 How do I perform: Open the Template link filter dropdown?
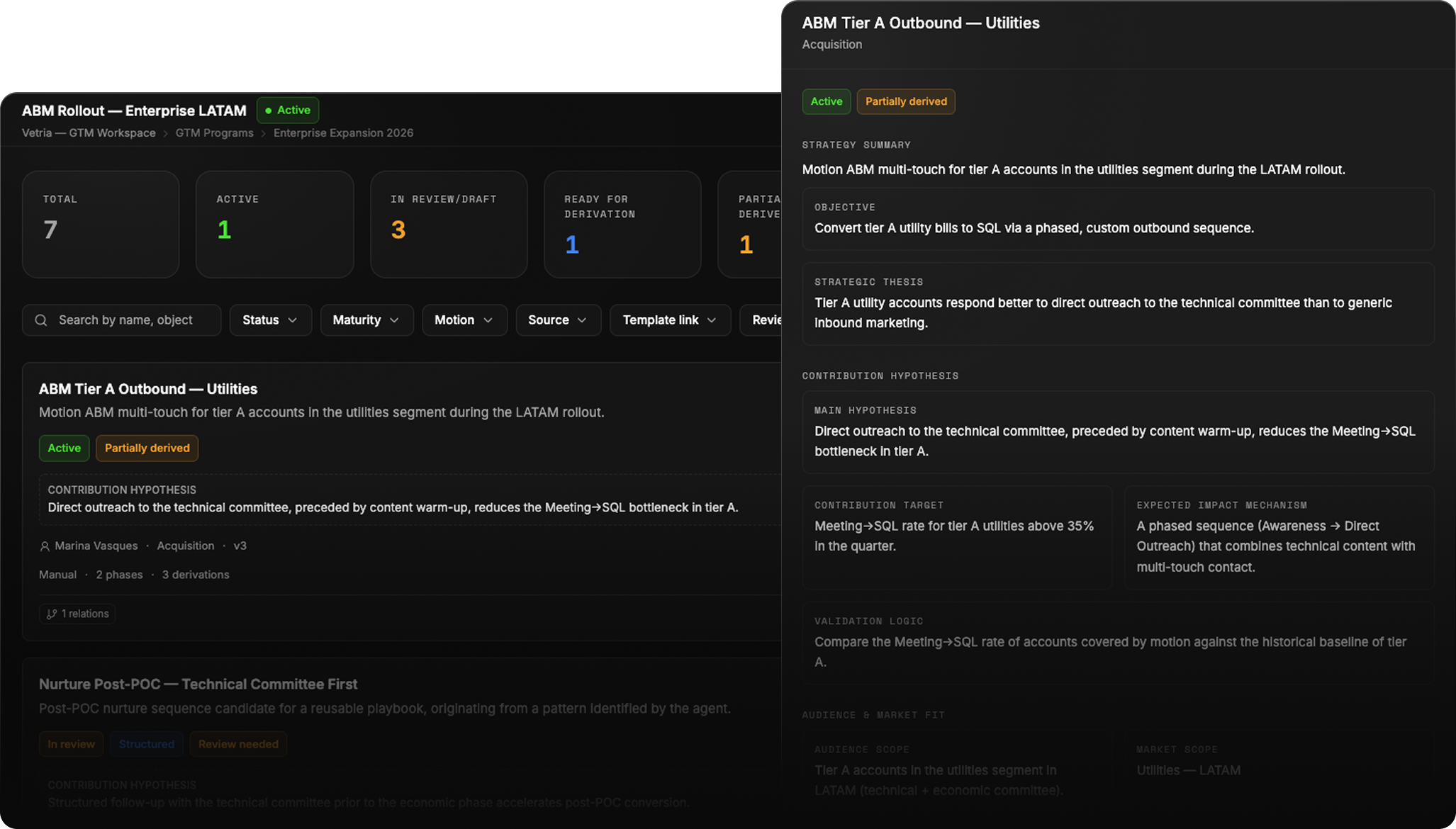670,320
